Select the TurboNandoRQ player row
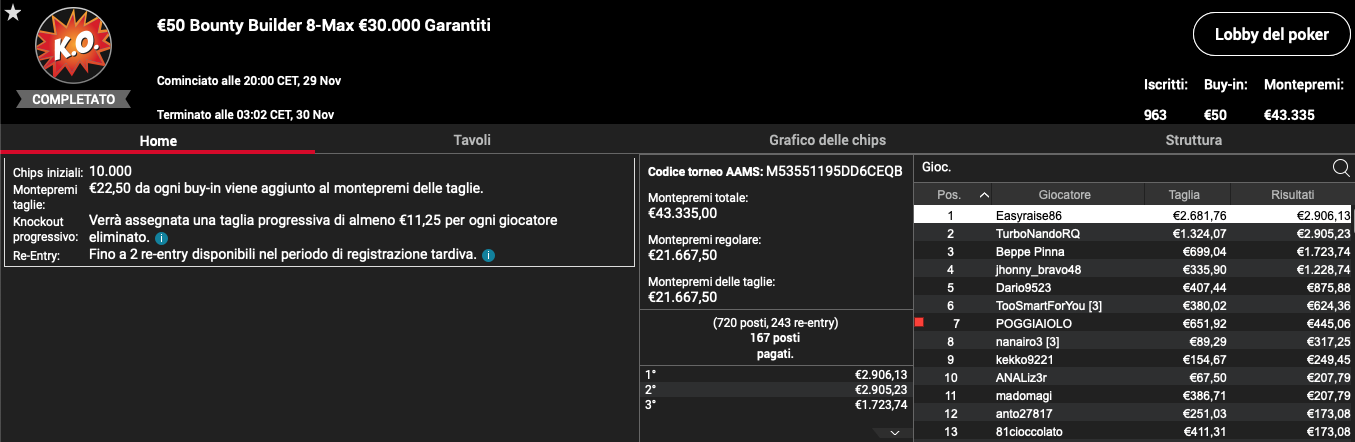The image size is (1355, 442). [x=1134, y=233]
